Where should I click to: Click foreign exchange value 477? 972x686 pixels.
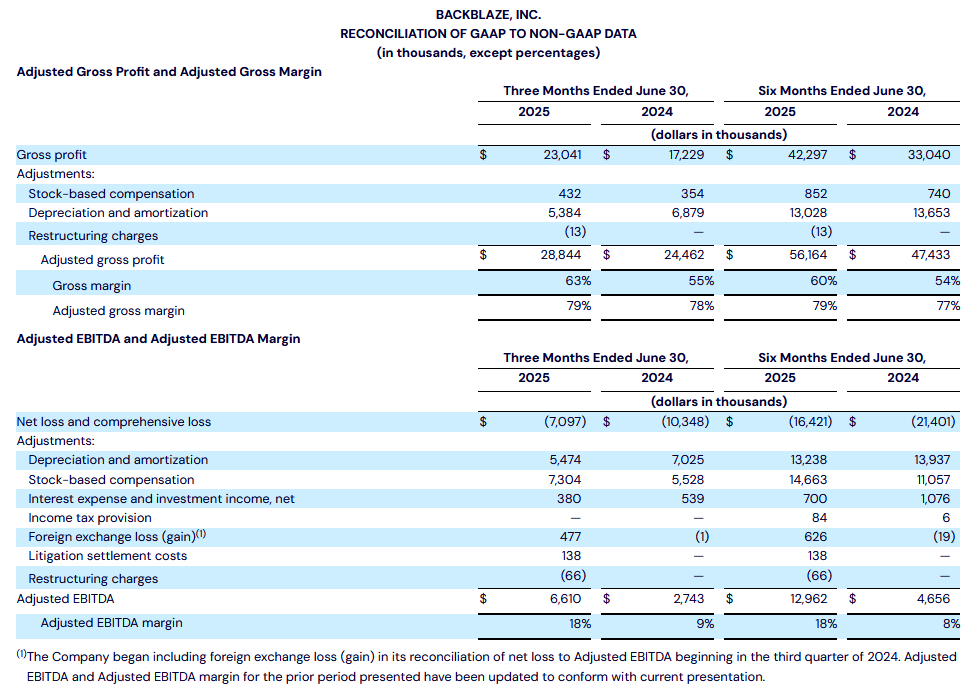(x=570, y=537)
